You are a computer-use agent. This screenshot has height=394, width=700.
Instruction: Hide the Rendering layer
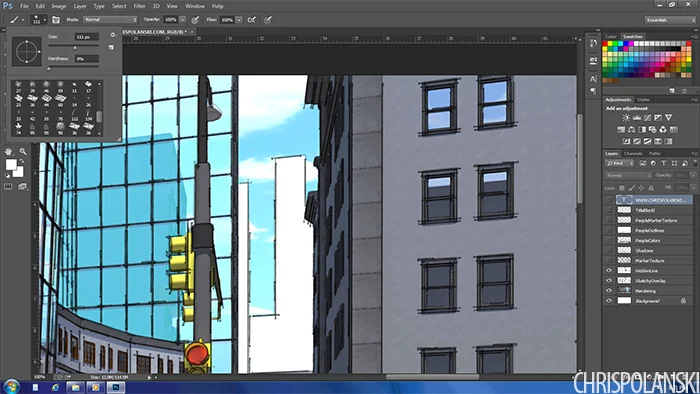pyautogui.click(x=609, y=290)
